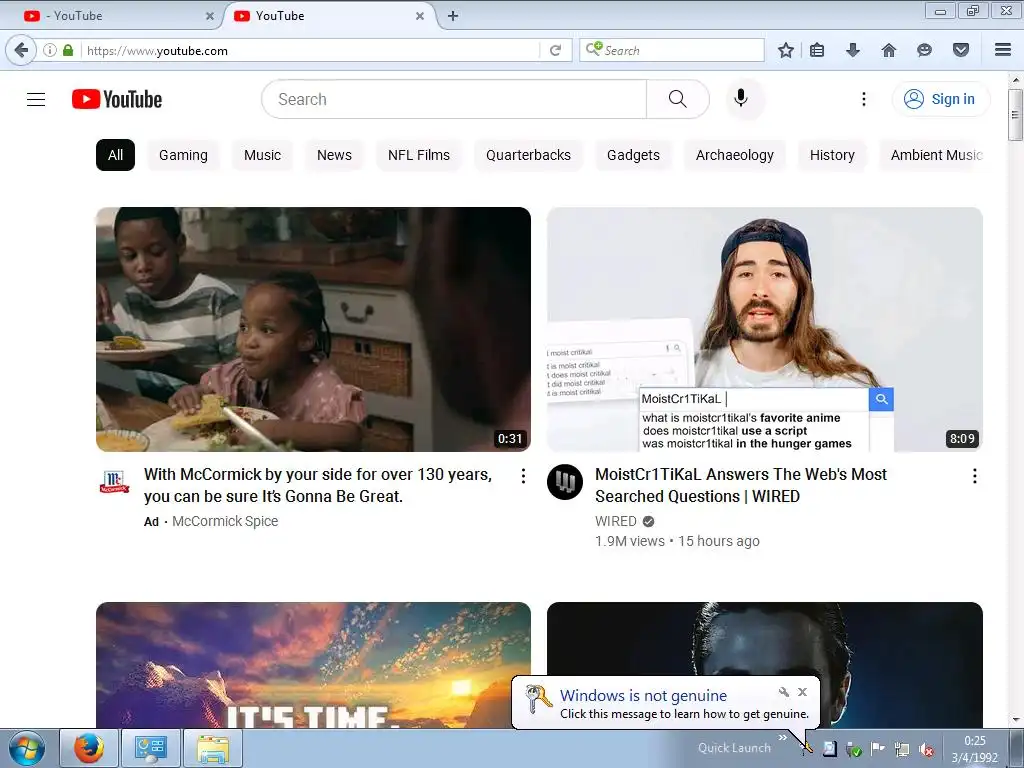The height and width of the screenshot is (768, 1024).
Task: Click the WIRED channel name link
Action: click(616, 521)
